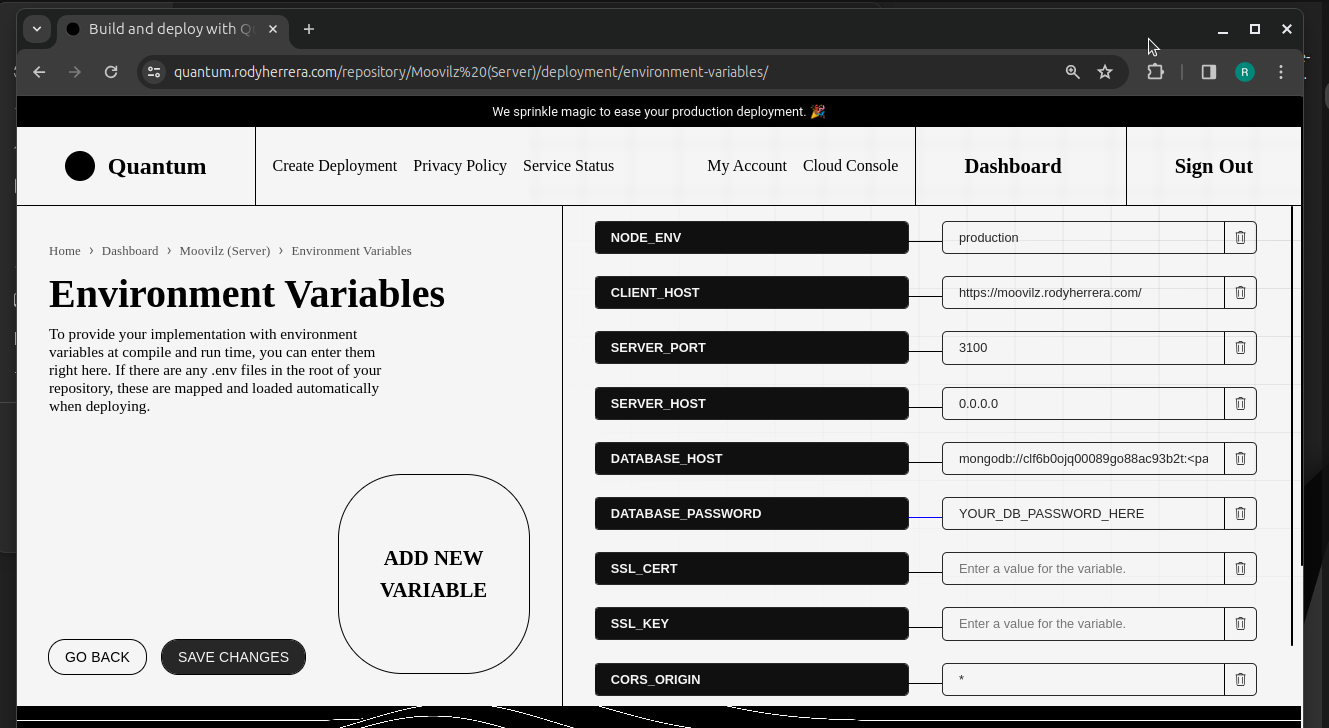Click the SERVER_HOST variable name field

tap(751, 404)
